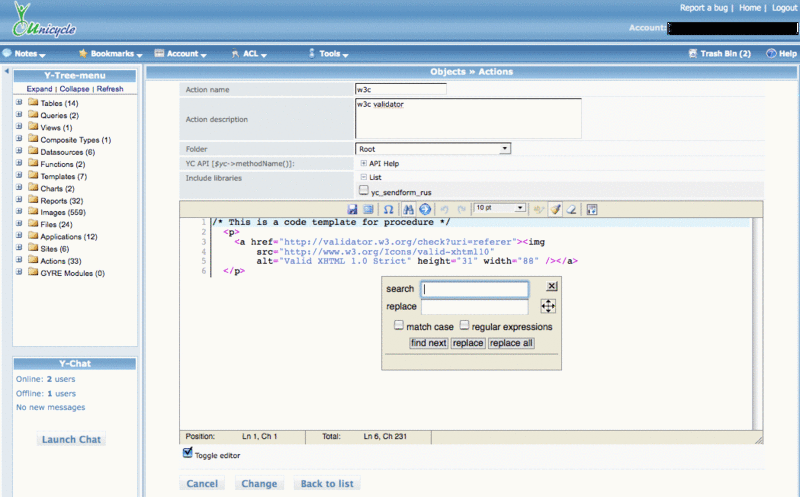Open the Tools menu
The height and width of the screenshot is (497, 800).
(x=329, y=53)
